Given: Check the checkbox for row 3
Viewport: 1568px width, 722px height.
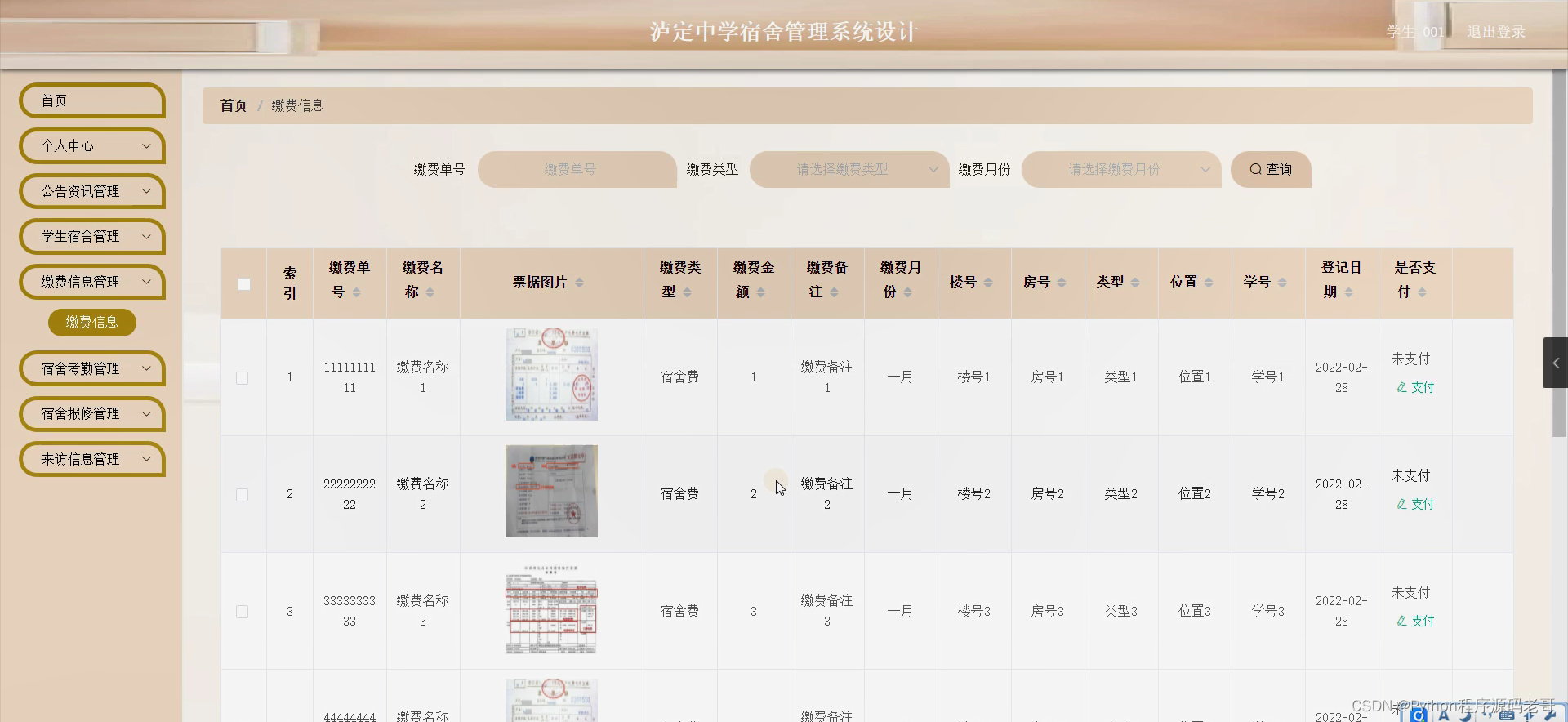Looking at the screenshot, I should (x=243, y=612).
